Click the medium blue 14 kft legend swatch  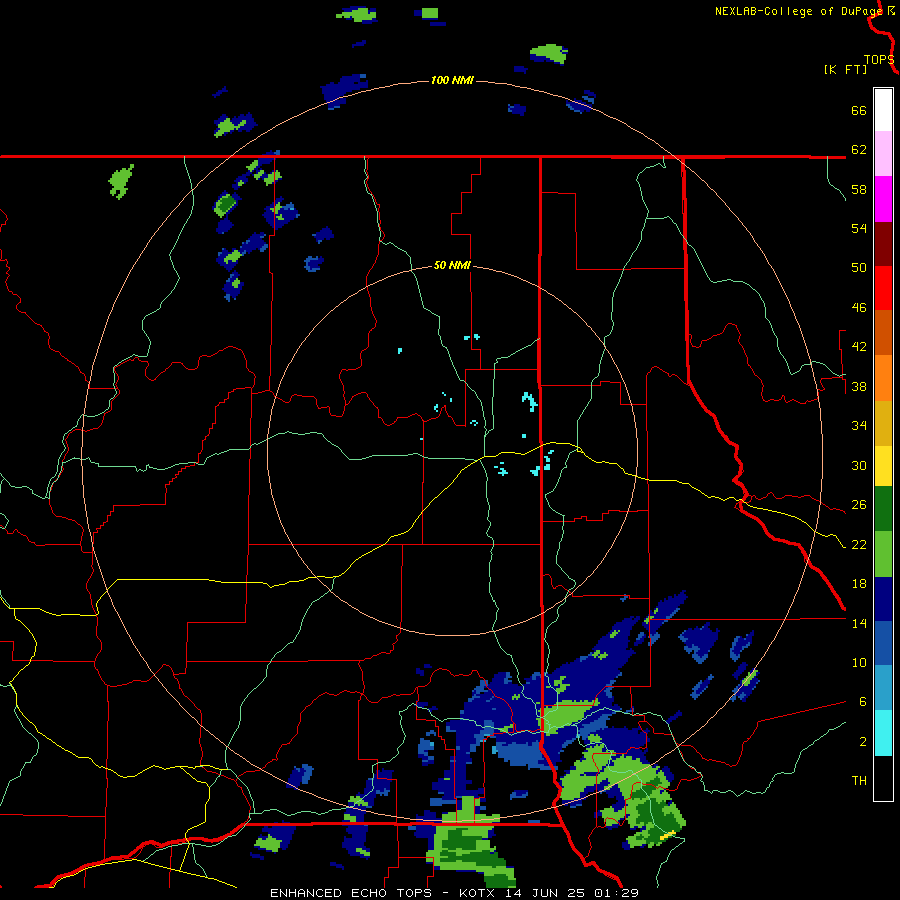[x=883, y=643]
